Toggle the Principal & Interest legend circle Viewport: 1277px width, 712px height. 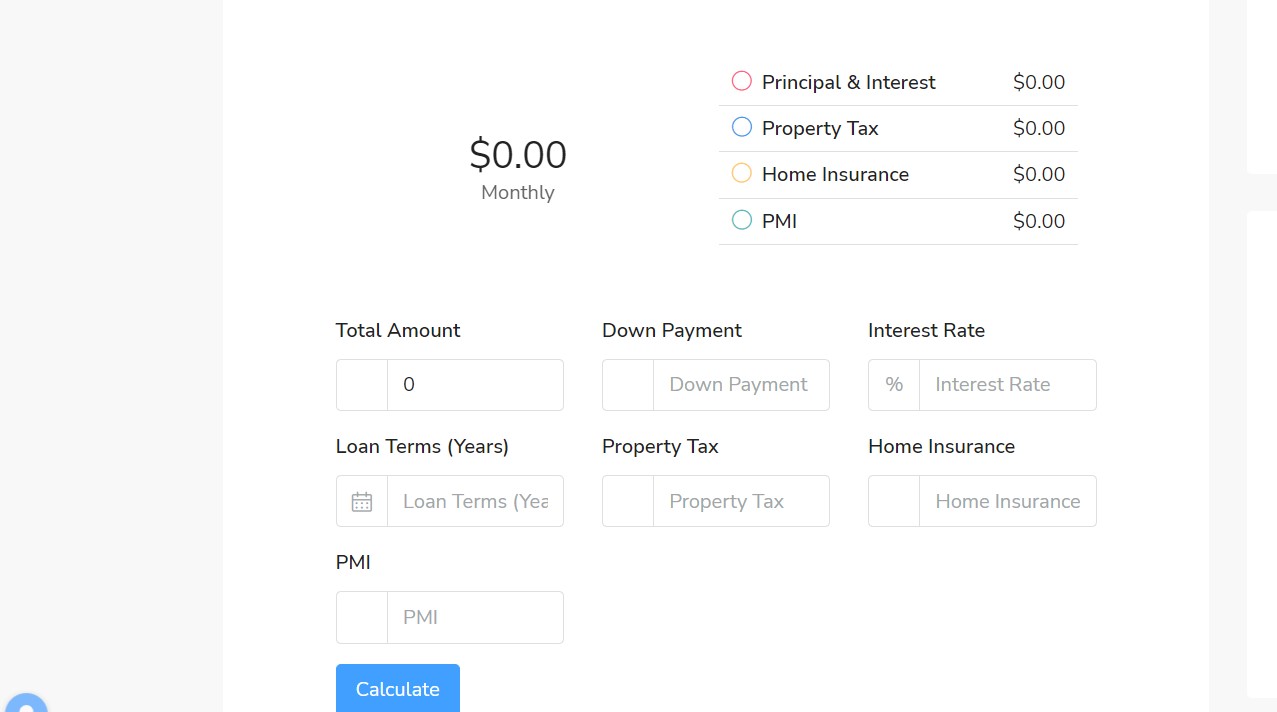pos(741,80)
